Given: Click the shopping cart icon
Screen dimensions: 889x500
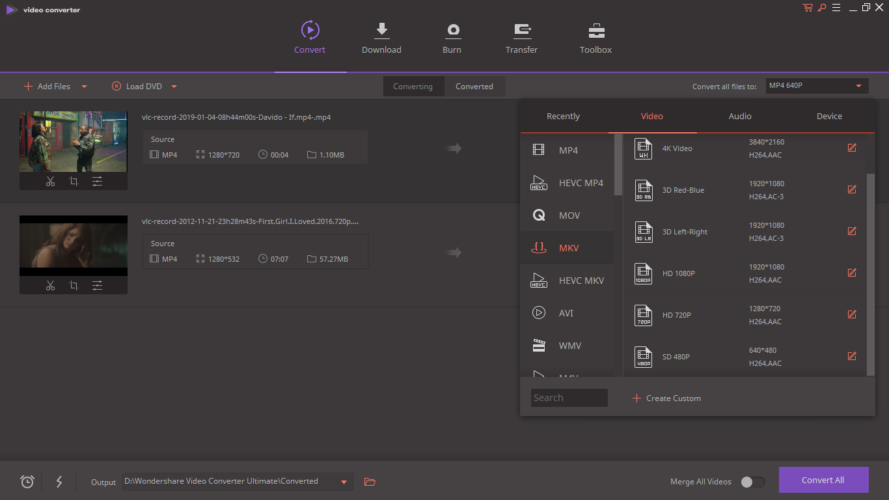Looking at the screenshot, I should click(807, 8).
